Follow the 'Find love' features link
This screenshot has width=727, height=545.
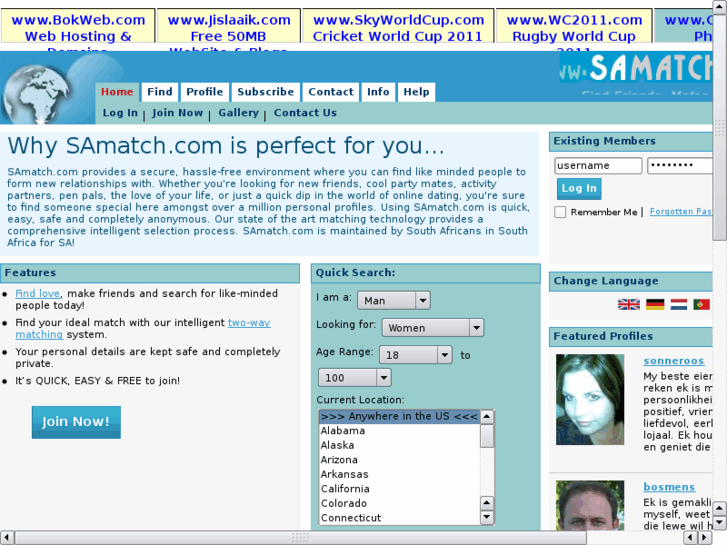click(x=38, y=294)
